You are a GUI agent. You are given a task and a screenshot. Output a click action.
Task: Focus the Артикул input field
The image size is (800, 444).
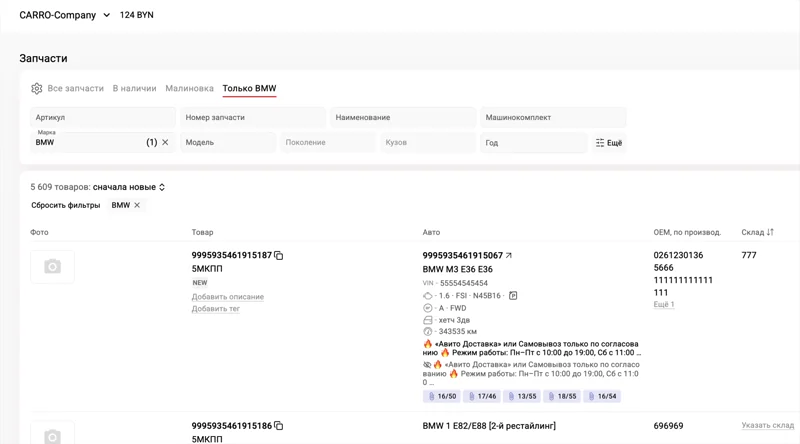[103, 118]
